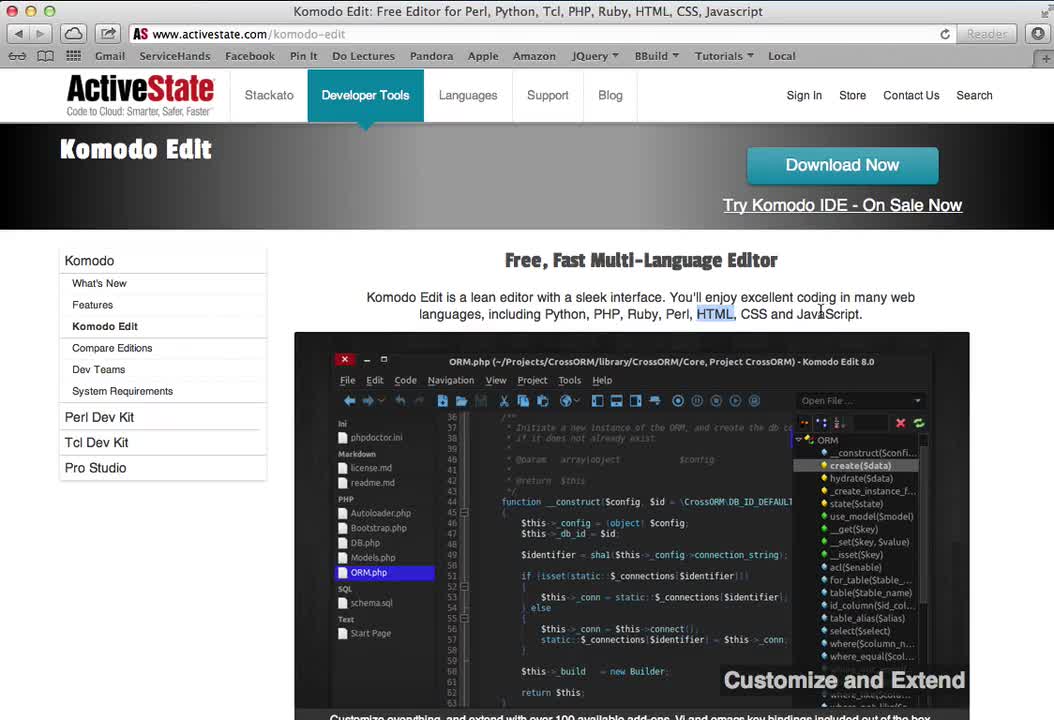Open the Facebook bookmark

pos(250,56)
